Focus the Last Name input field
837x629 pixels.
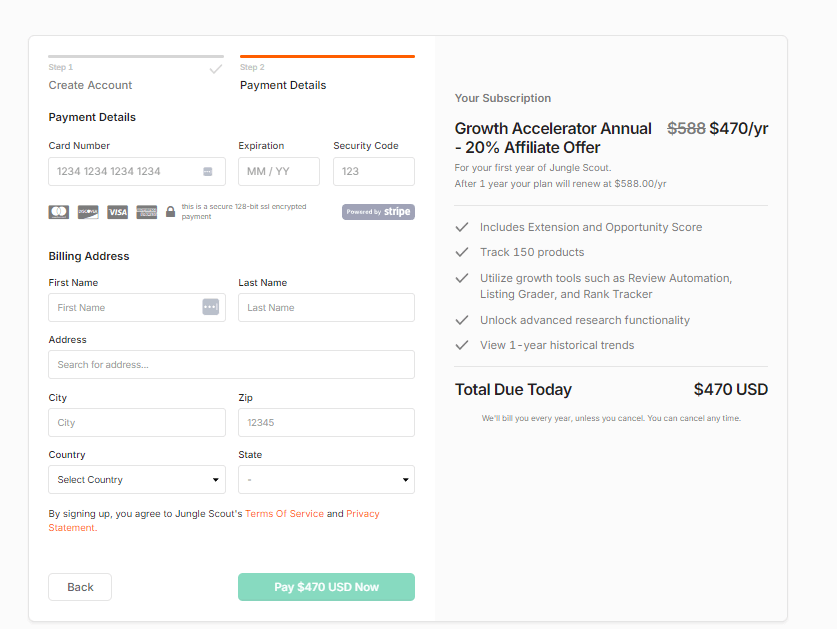(x=326, y=308)
